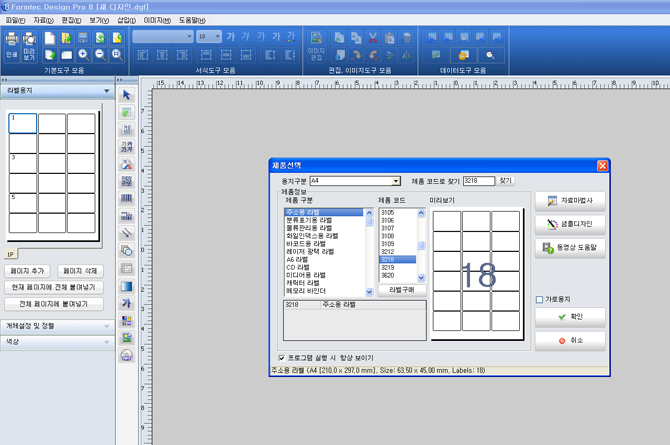Select the barcode tool in the side toolbar
The width and height of the screenshot is (670, 445).
coord(126,198)
